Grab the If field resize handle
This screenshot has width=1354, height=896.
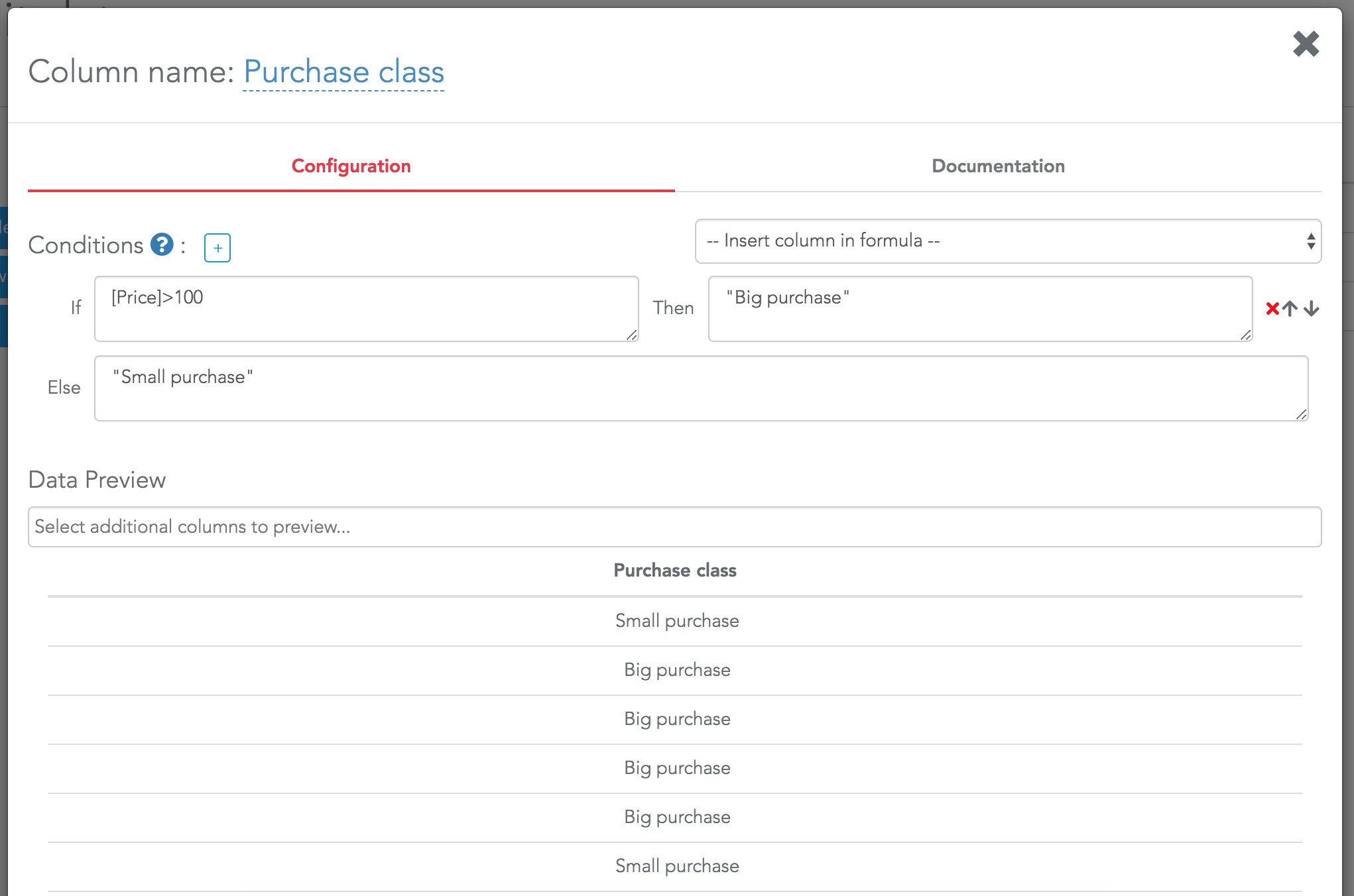point(632,335)
